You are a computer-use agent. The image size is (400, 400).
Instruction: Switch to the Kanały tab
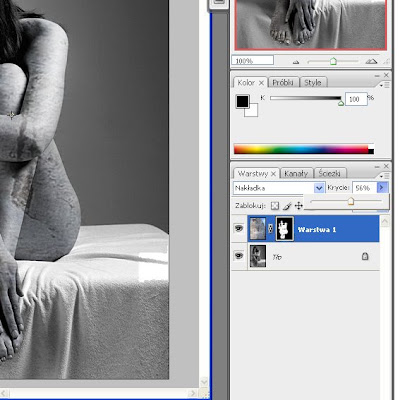click(296, 174)
